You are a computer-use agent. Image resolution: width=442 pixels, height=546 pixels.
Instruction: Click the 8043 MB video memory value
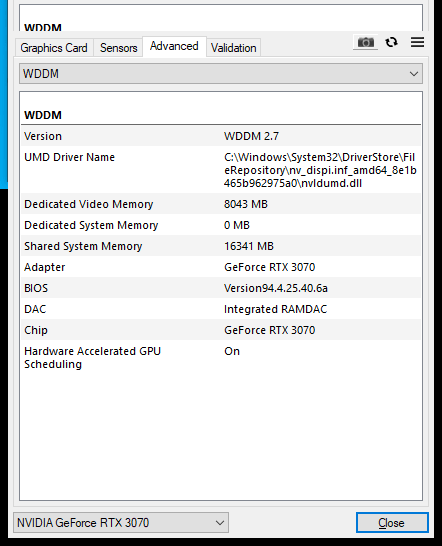[246, 204]
